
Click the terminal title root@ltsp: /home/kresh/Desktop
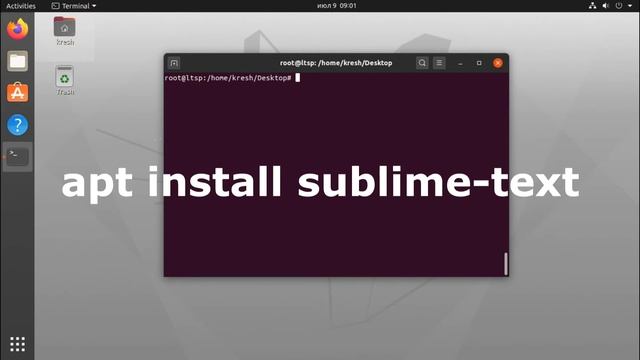(x=336, y=63)
